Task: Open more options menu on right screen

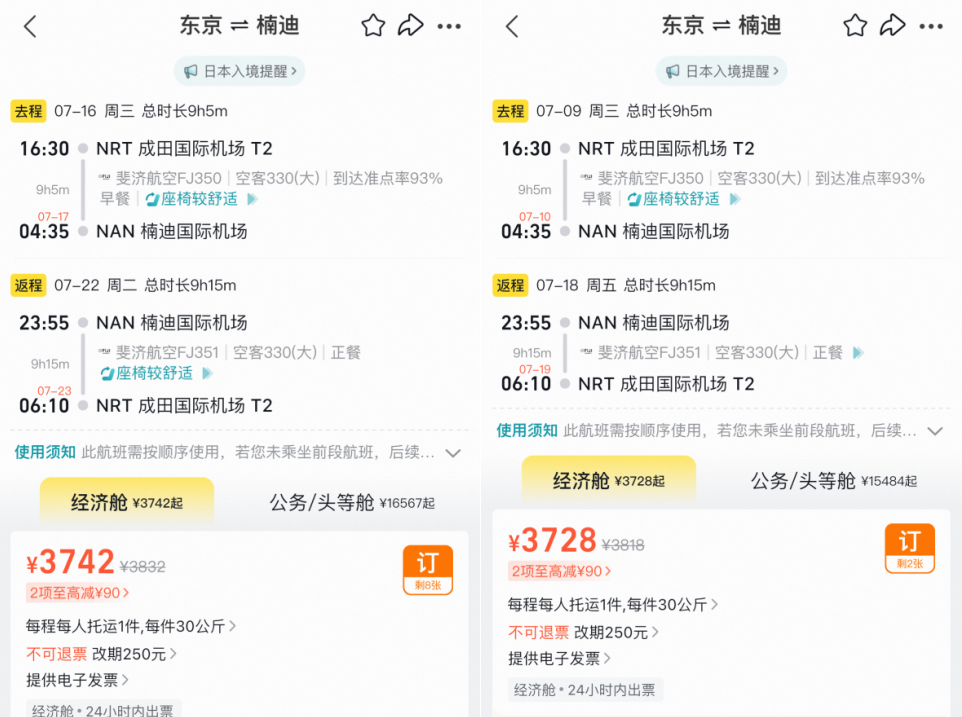Action: tap(931, 26)
